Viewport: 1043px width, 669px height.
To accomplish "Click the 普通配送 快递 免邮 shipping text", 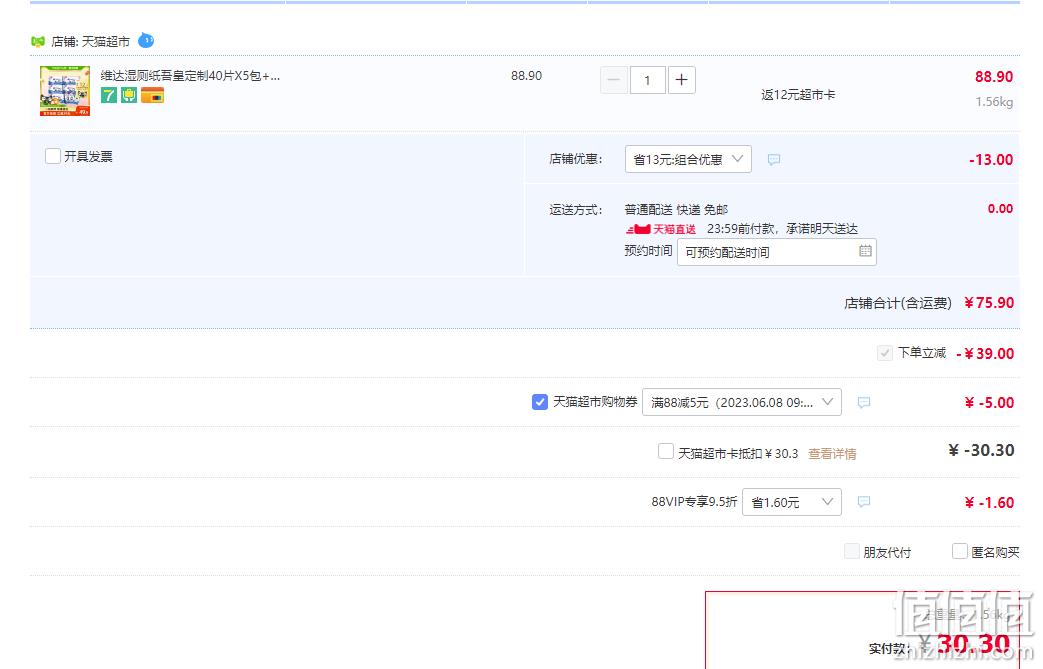I will pos(676,209).
